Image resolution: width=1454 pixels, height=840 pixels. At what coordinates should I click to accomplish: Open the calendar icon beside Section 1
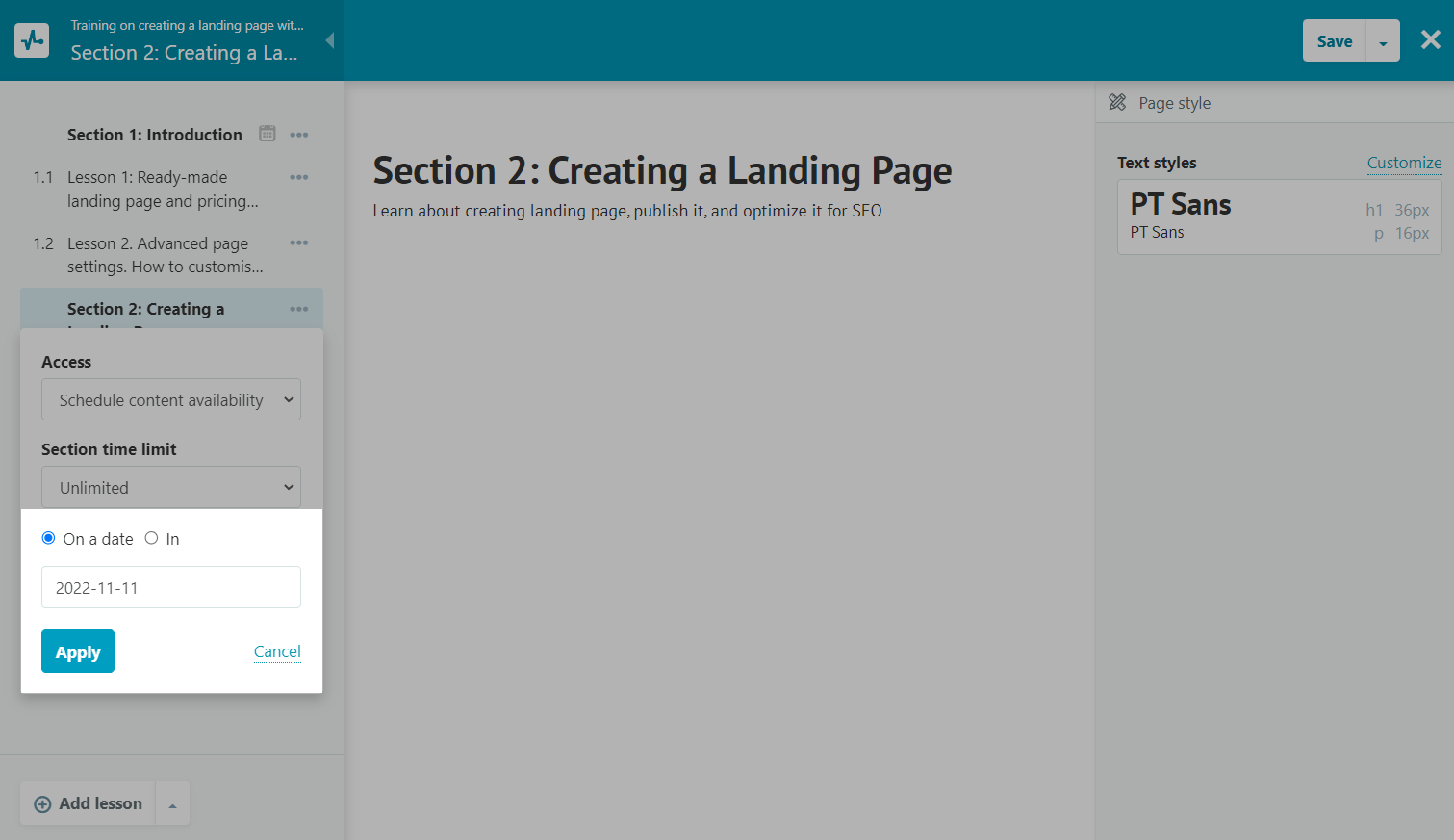coord(268,134)
